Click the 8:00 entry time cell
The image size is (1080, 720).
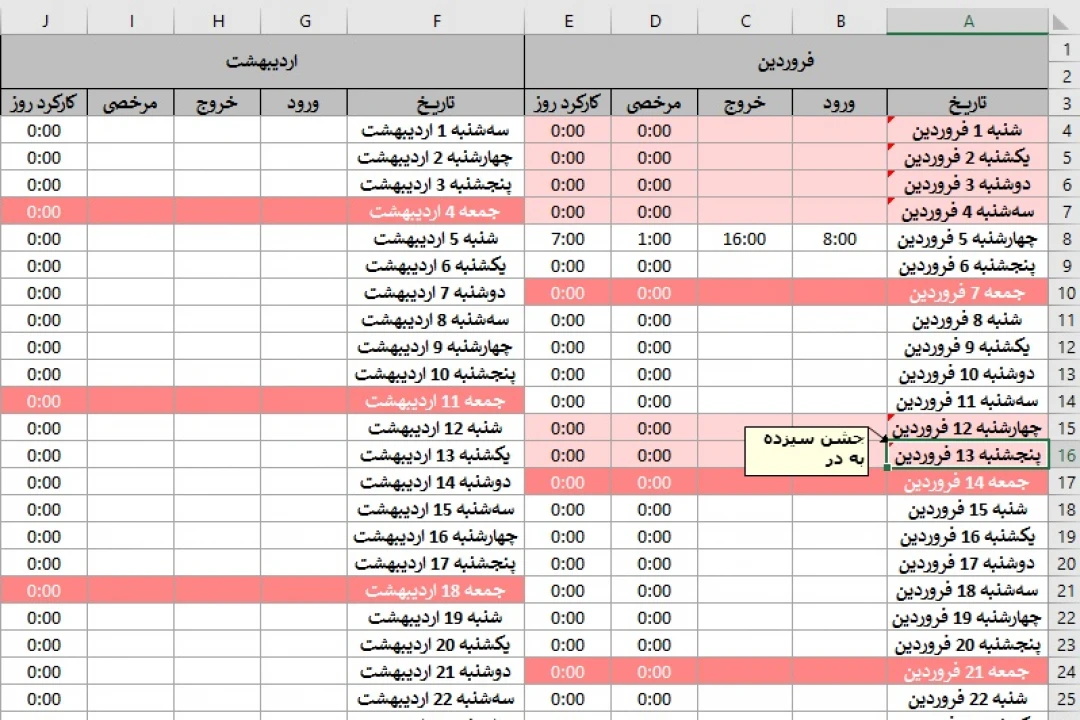840,238
